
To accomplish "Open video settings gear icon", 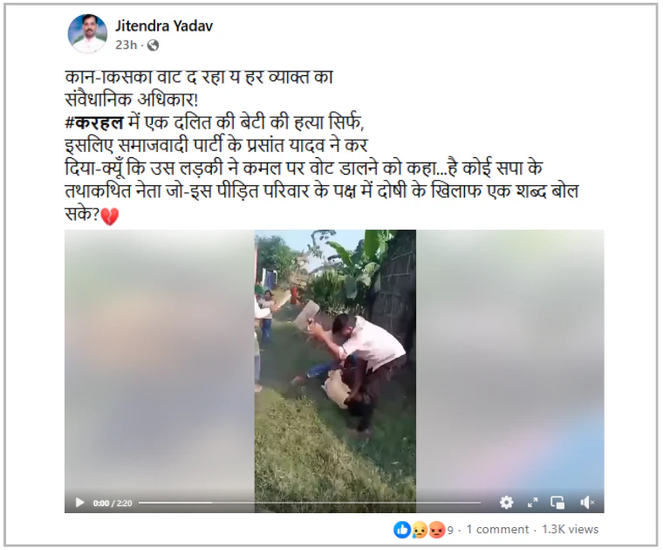I will [506, 503].
